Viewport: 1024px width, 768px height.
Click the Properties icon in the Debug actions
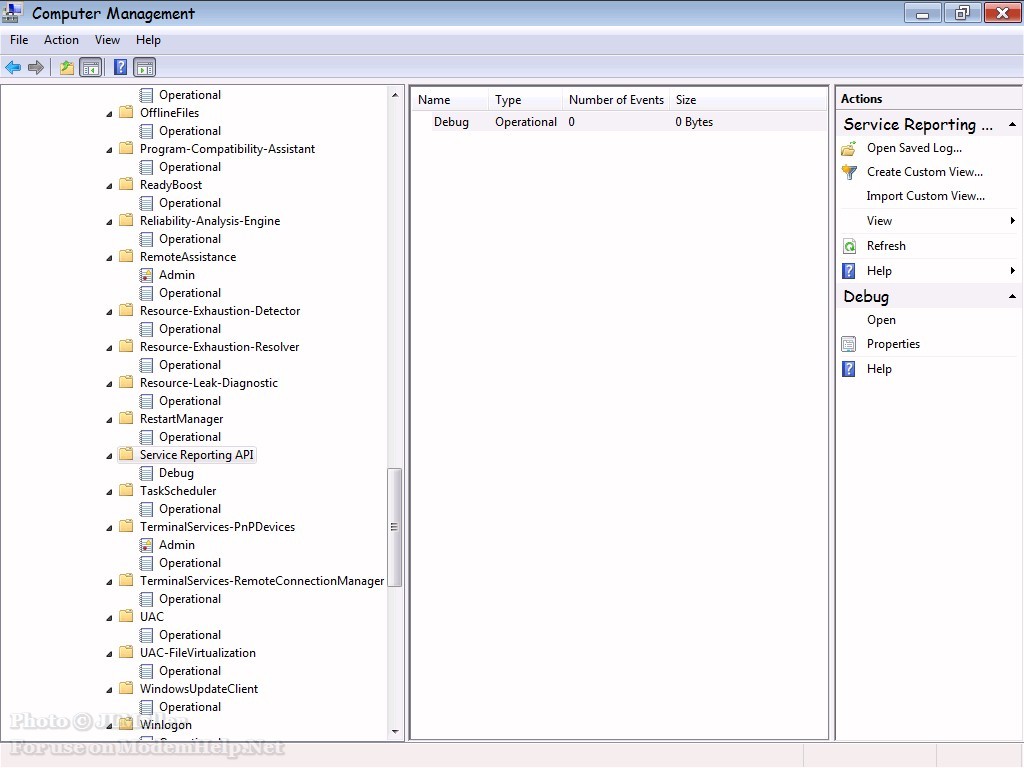pos(849,344)
